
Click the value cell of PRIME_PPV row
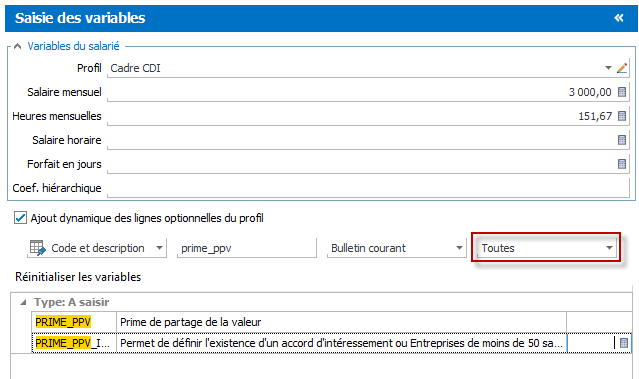pyautogui.click(x=599, y=322)
